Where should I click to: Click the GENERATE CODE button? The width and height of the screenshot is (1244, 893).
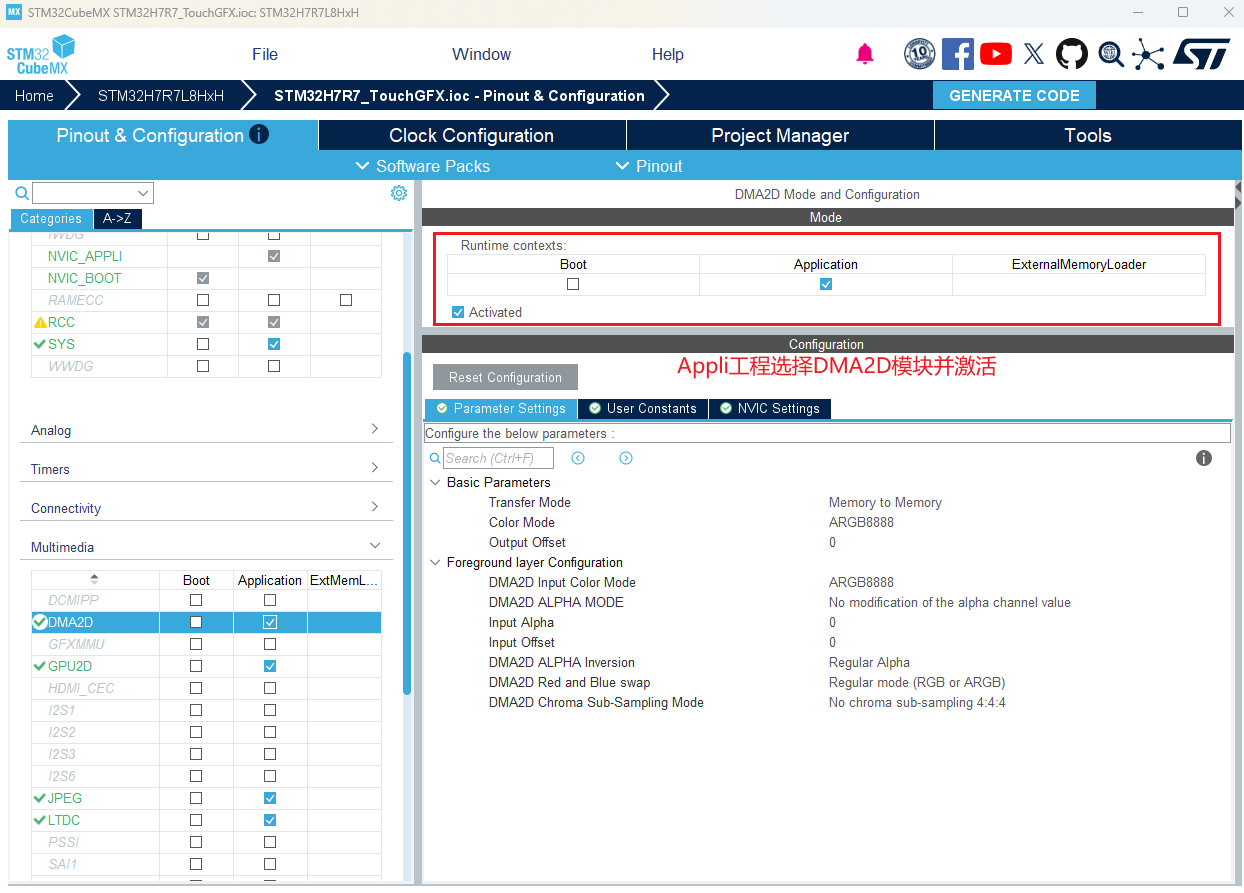point(1014,96)
